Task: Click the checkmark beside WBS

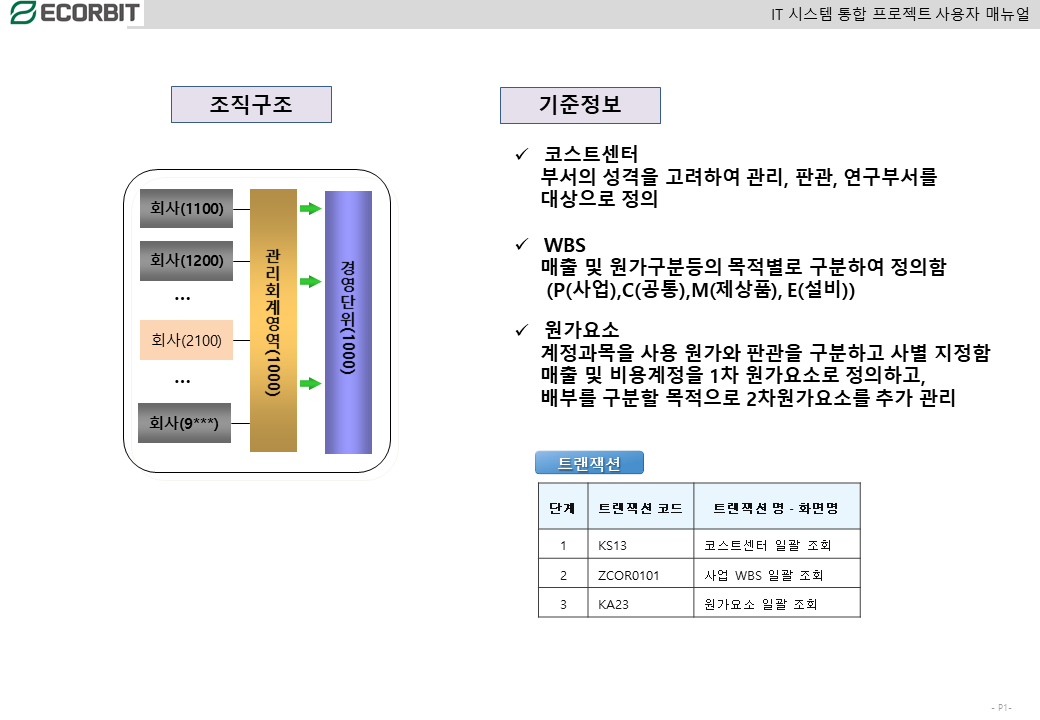Action: [x=522, y=245]
